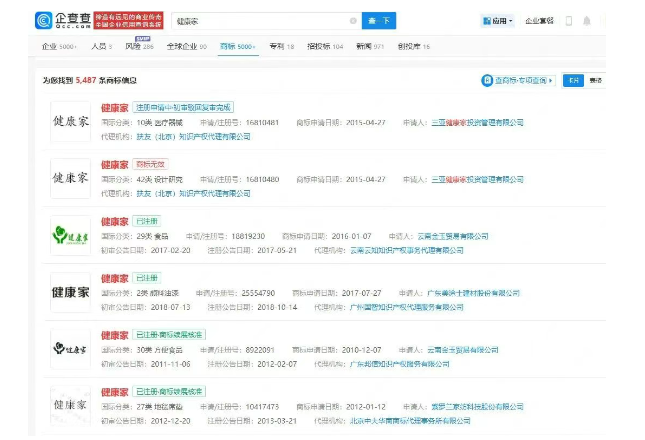
Task: Click the trademark special query icon button
Action: tap(487, 80)
